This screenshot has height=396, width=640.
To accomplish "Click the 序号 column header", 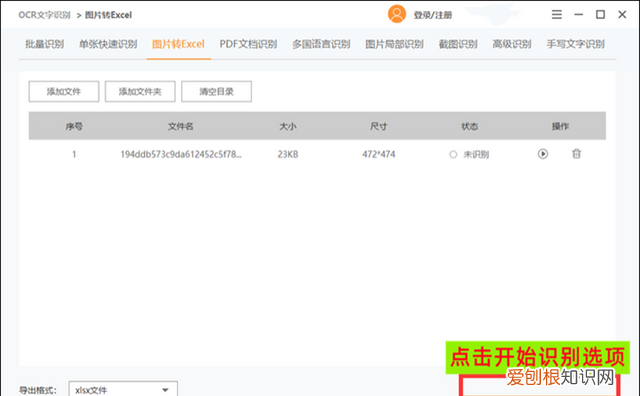I will [74, 126].
